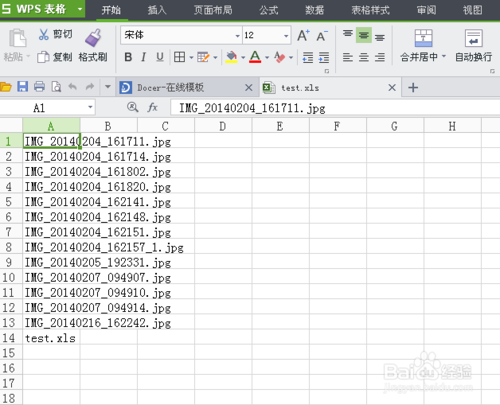The image size is (500, 405).
Task: Click the Name Box showing A1
Action: (x=47, y=108)
